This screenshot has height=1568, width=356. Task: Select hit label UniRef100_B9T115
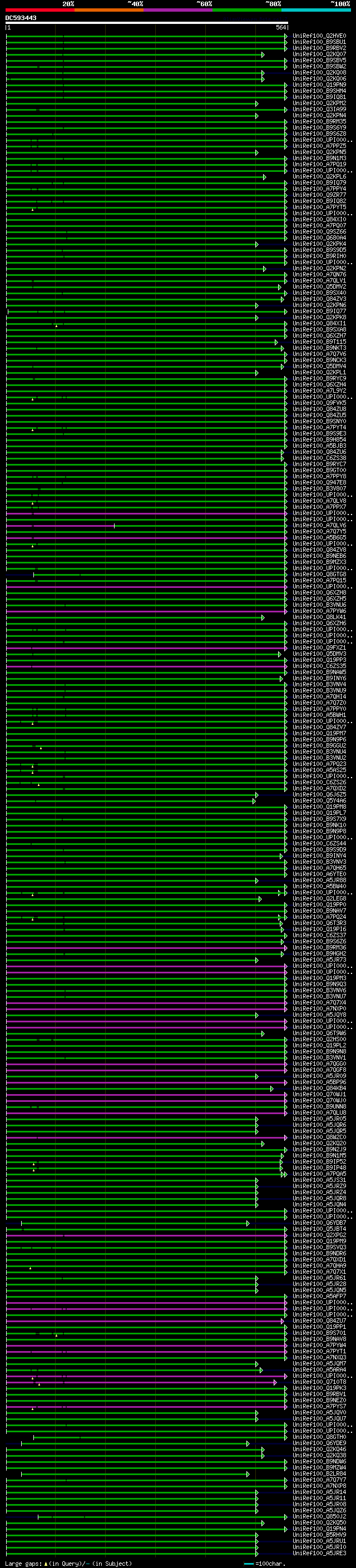point(319,342)
